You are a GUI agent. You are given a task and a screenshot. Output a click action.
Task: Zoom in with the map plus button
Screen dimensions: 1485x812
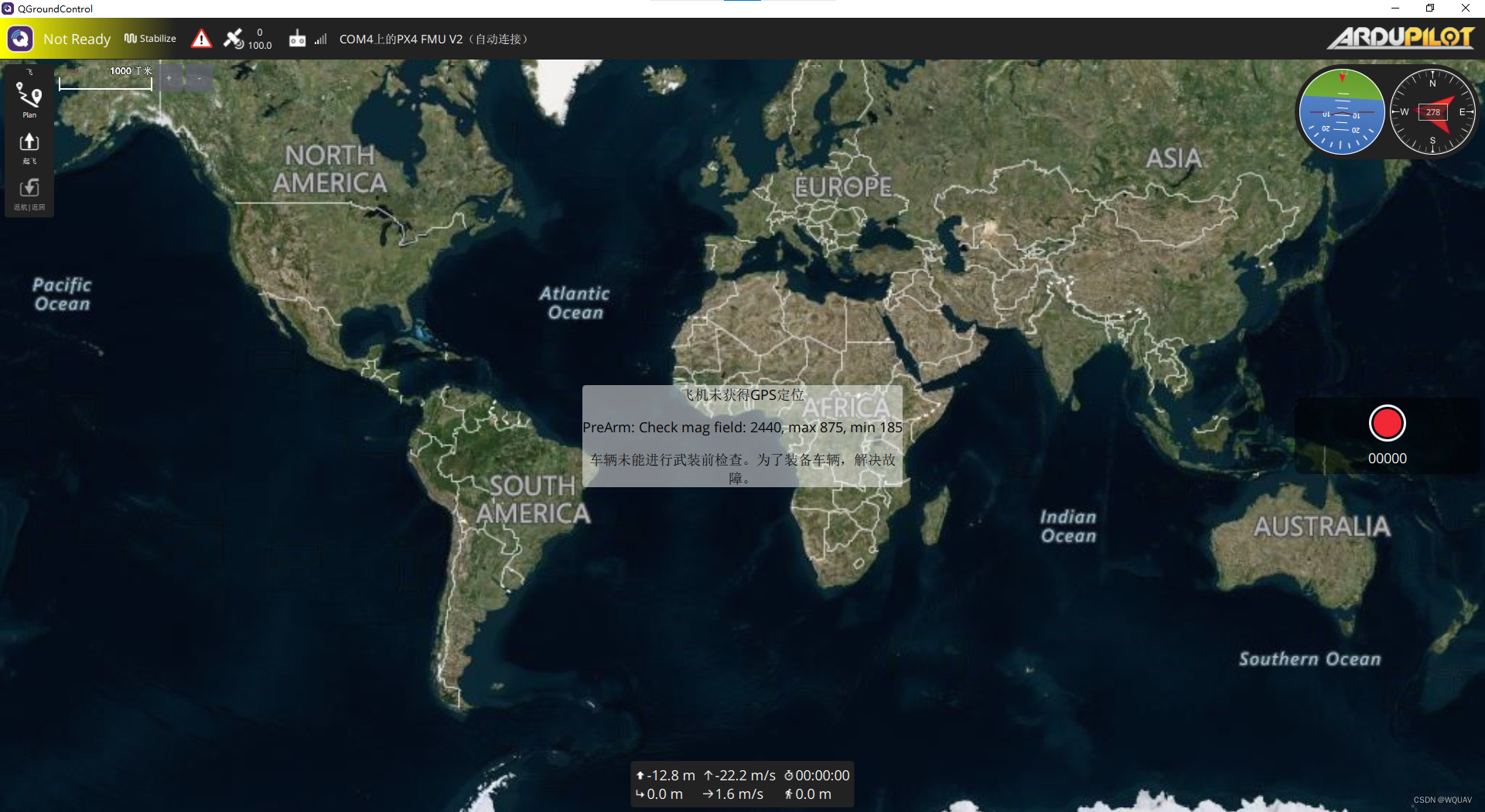[169, 78]
